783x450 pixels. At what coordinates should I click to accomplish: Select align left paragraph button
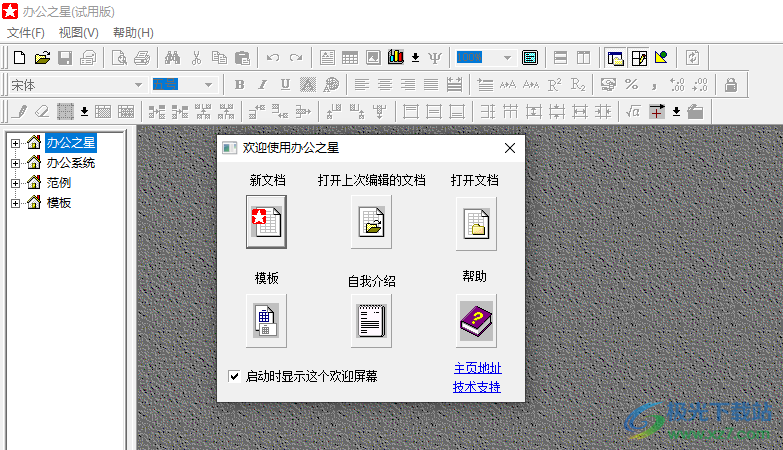pos(362,85)
